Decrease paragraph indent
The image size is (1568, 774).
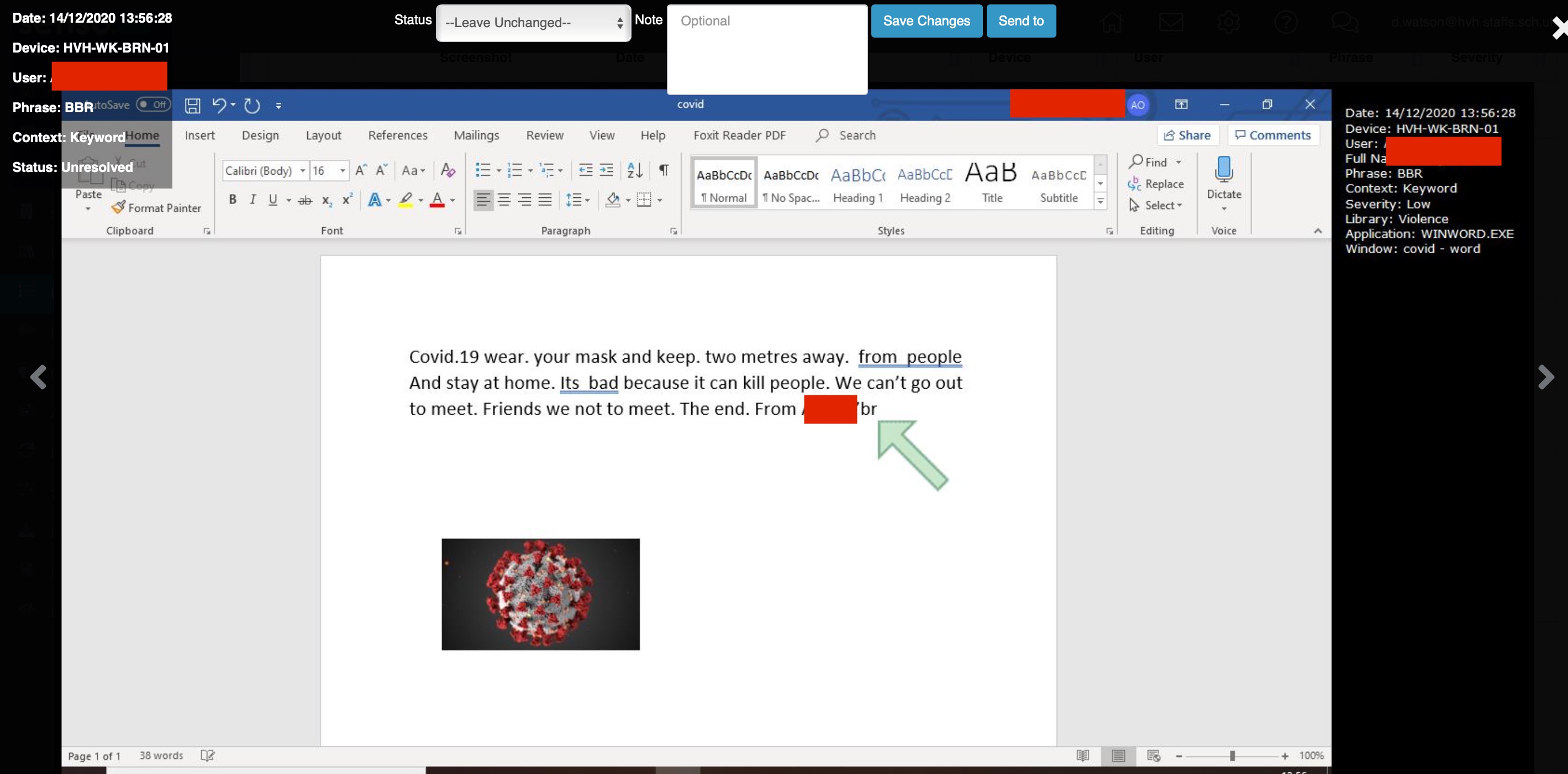coord(586,170)
